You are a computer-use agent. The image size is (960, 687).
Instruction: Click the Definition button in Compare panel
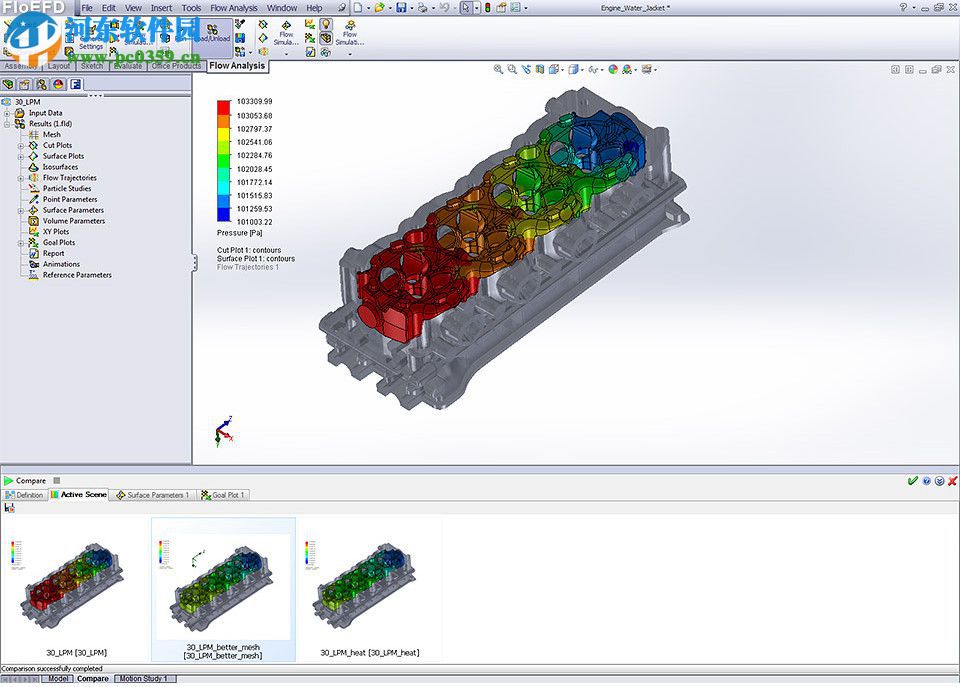pyautogui.click(x=24, y=494)
